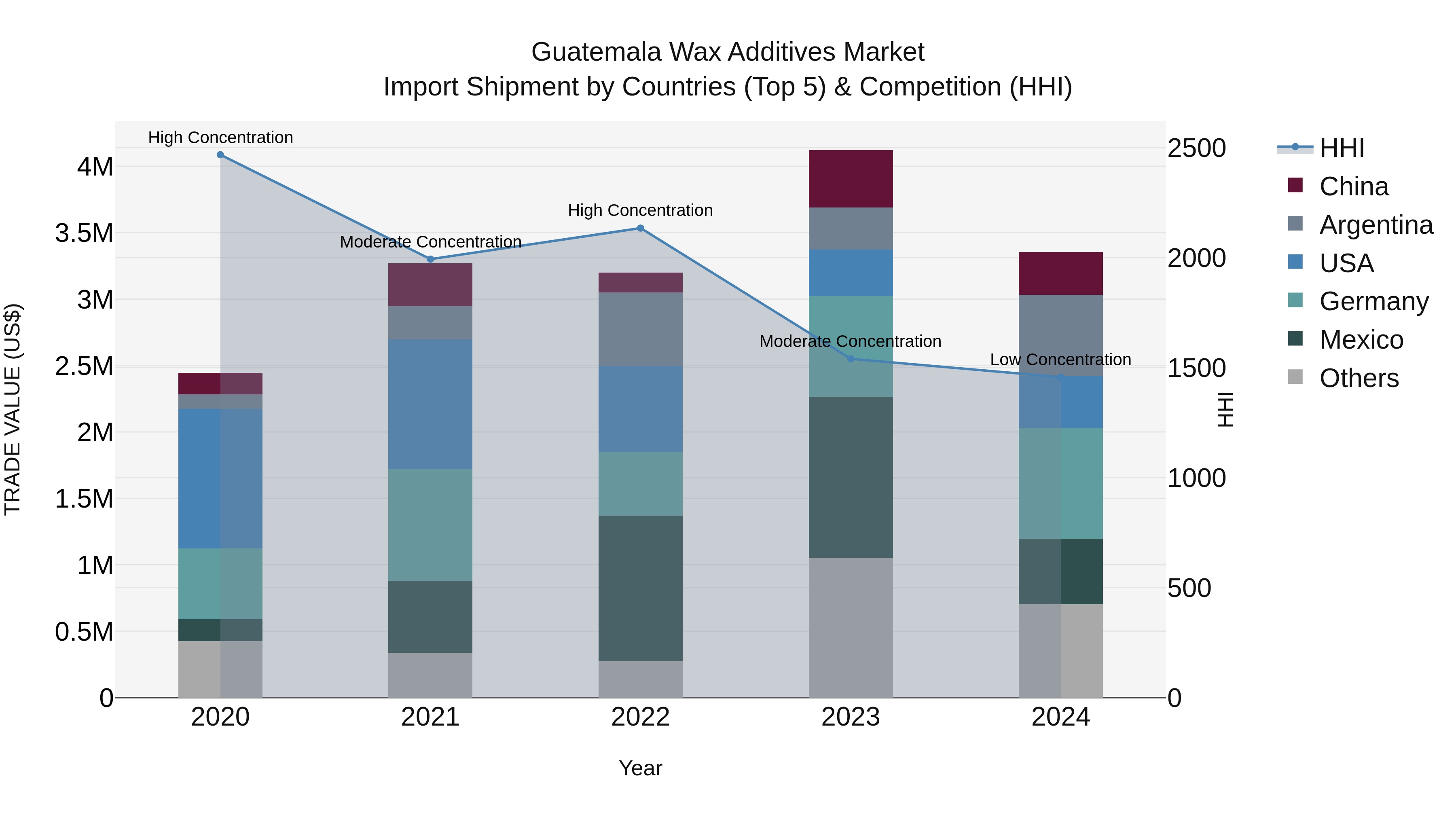Toggle the USA legend label
The height and width of the screenshot is (819, 1456).
tap(1347, 263)
